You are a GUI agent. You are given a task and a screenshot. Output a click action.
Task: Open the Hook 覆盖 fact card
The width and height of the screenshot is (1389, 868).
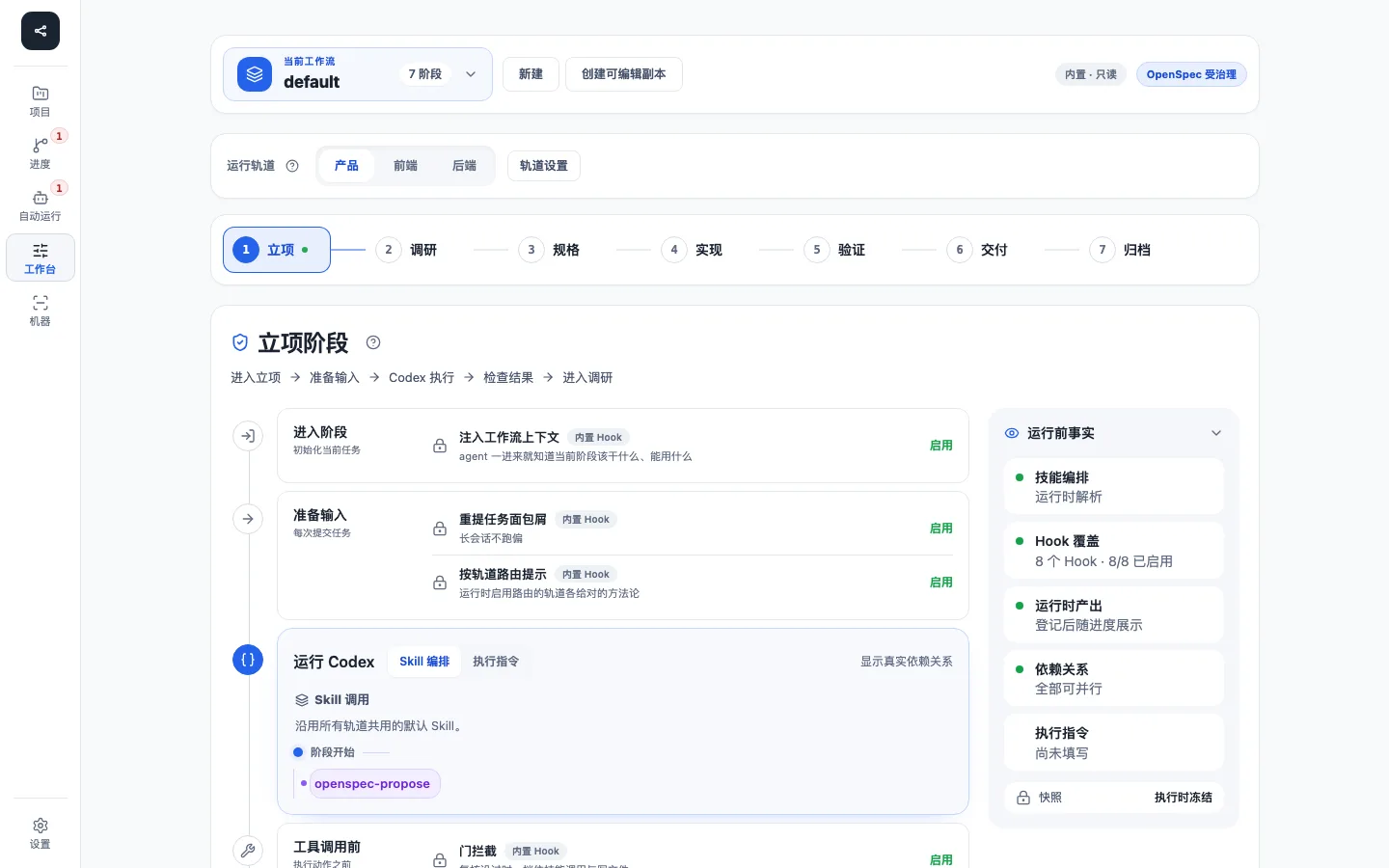coord(1114,551)
